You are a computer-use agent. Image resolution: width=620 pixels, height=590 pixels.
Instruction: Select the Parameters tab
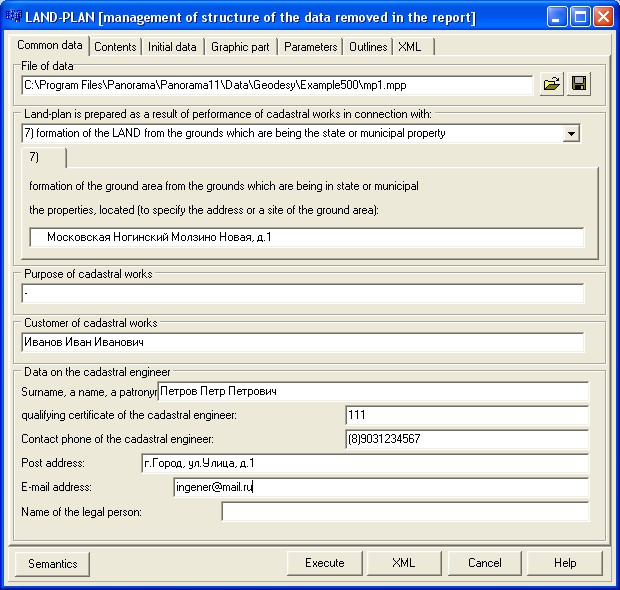click(x=310, y=47)
